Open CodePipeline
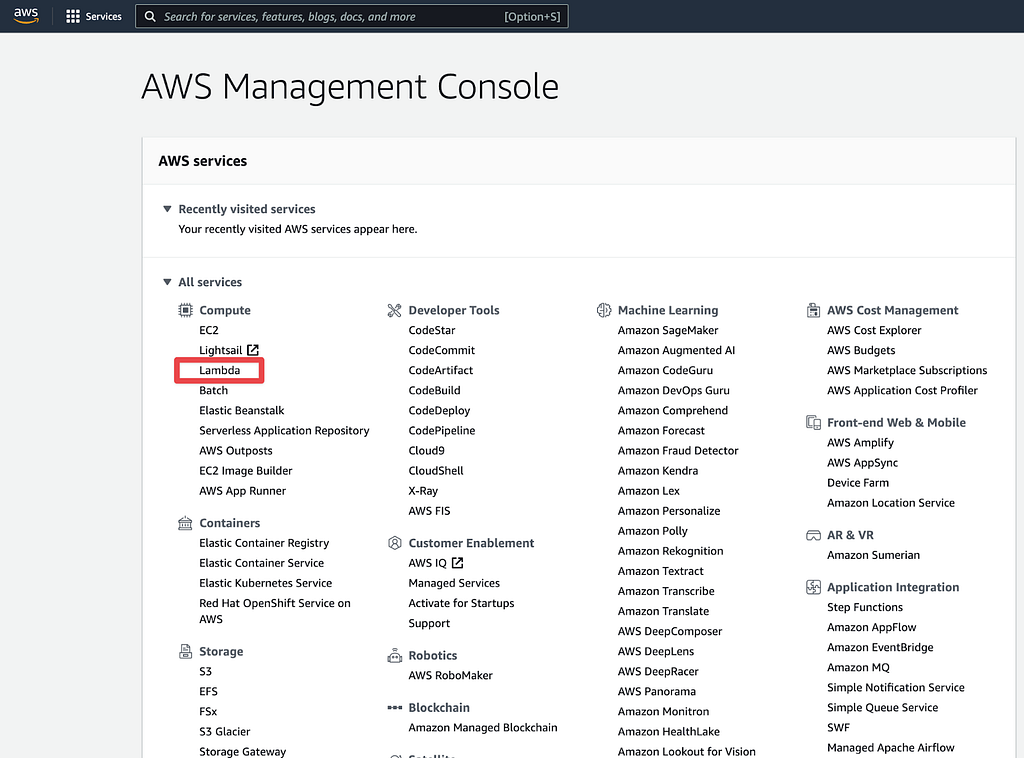 [441, 431]
